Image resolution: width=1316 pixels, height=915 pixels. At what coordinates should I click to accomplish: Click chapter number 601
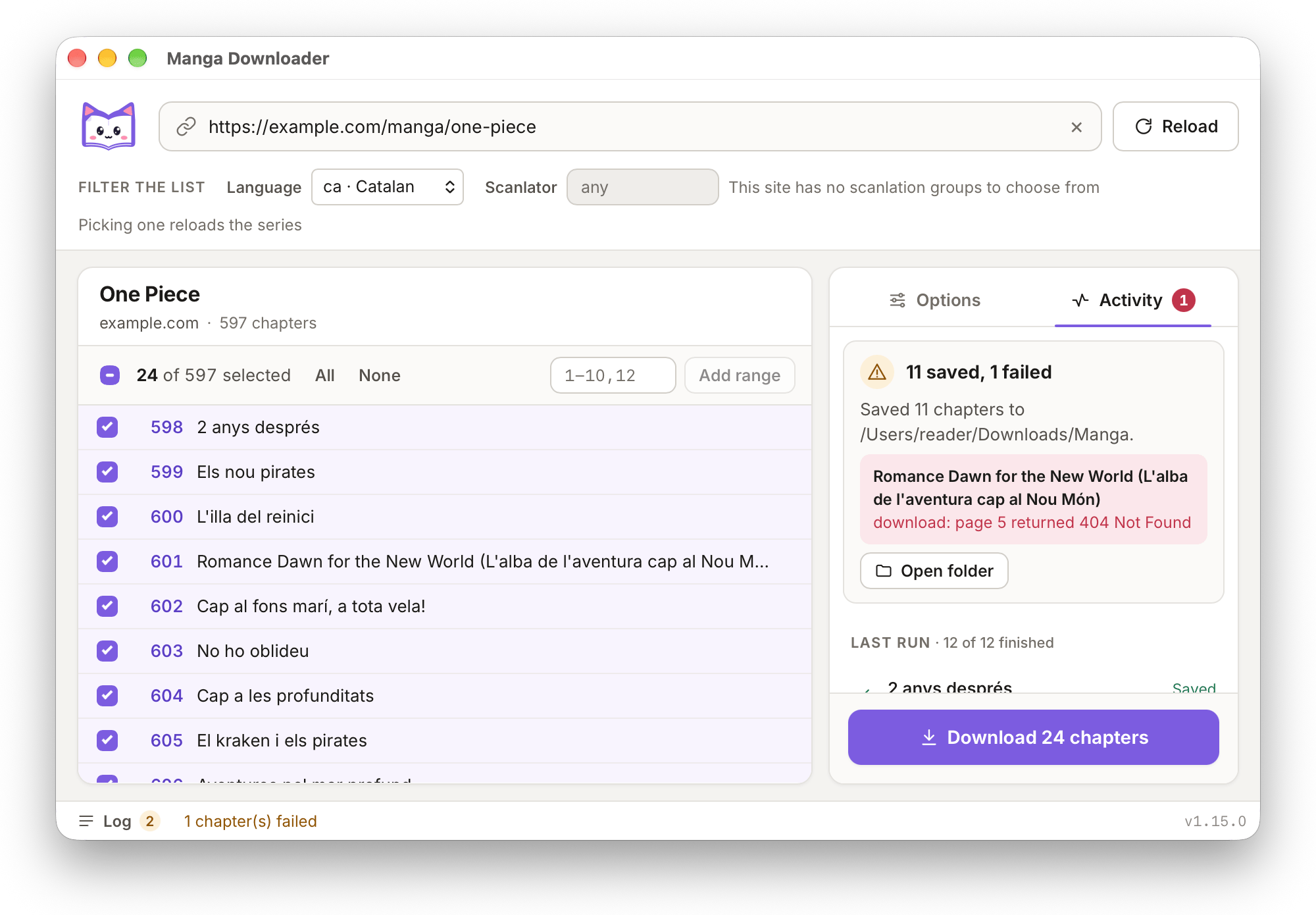(x=166, y=562)
